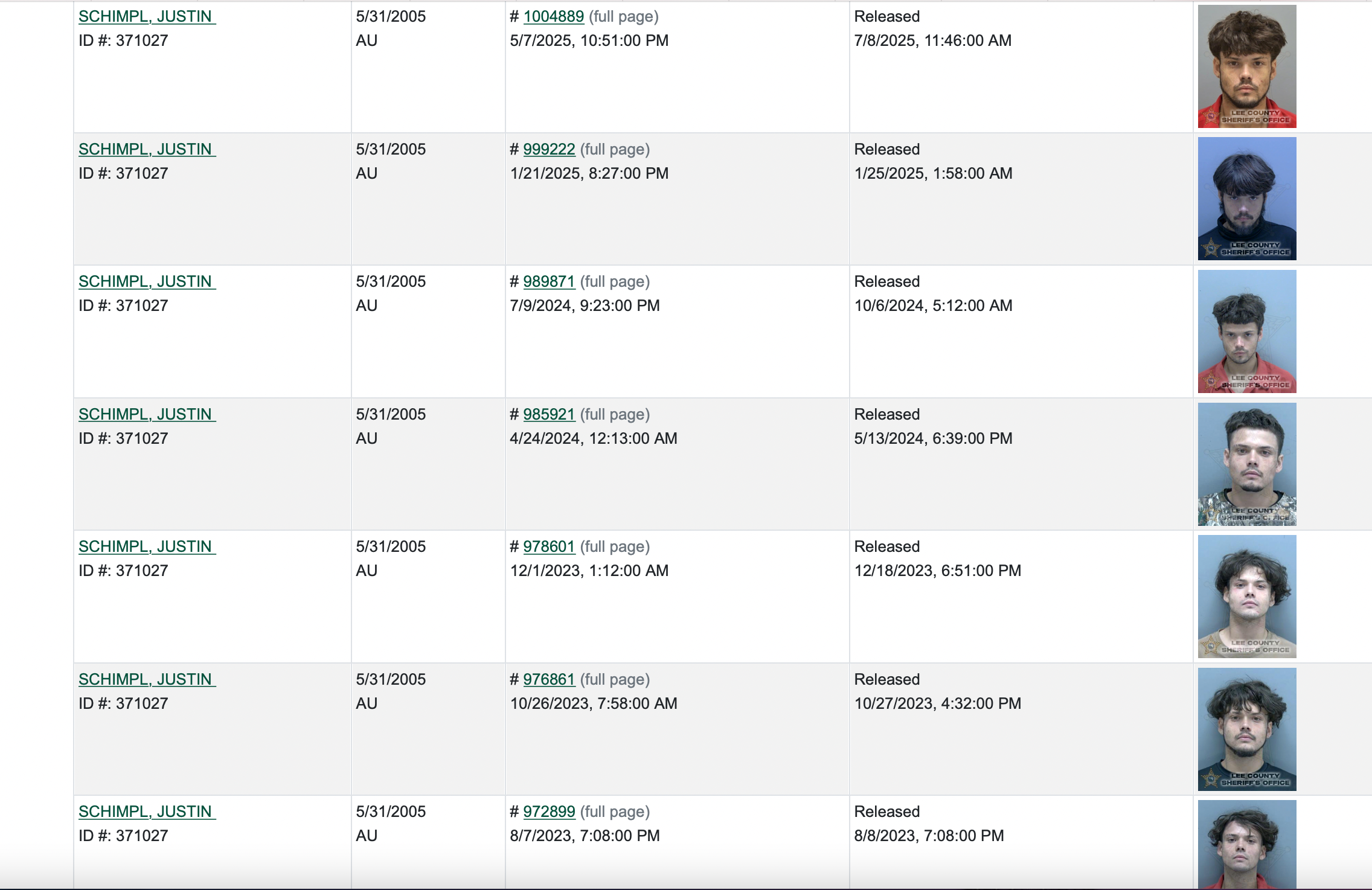Open SCHIMPL, JUSTIN link in booking 989871 row

[x=147, y=281]
